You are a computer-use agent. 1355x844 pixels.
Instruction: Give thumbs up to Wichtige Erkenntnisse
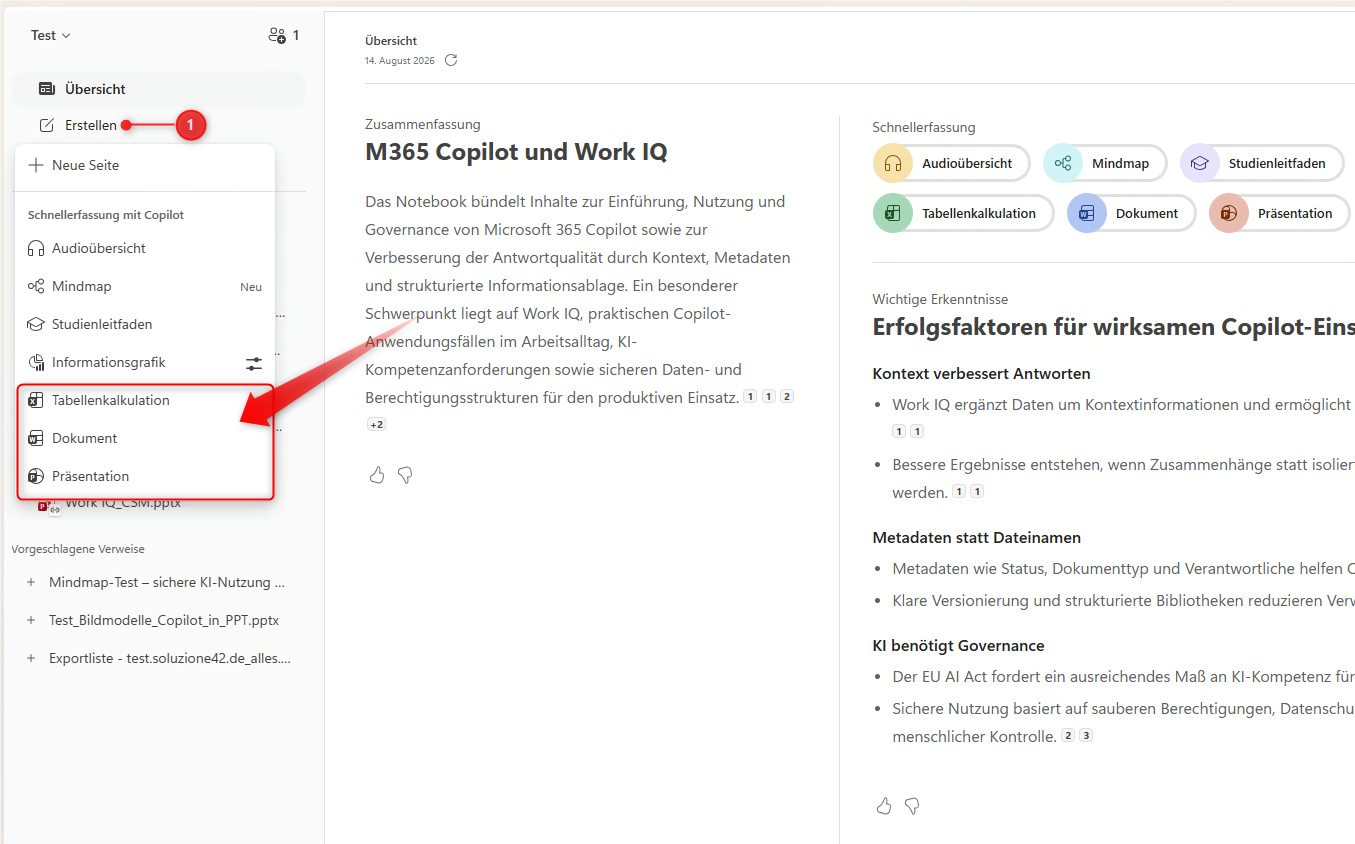[884, 805]
